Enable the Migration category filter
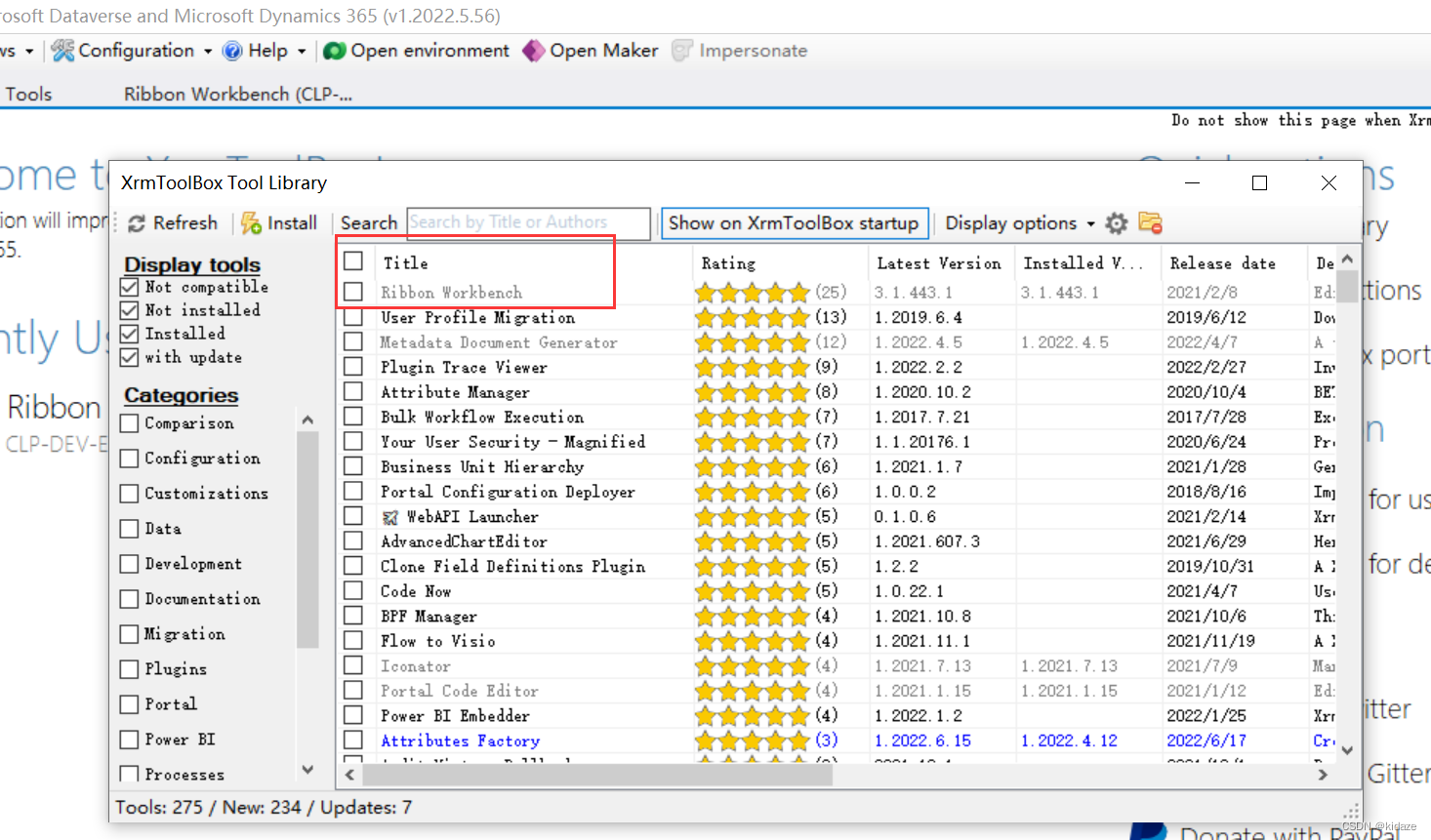 pos(128,633)
